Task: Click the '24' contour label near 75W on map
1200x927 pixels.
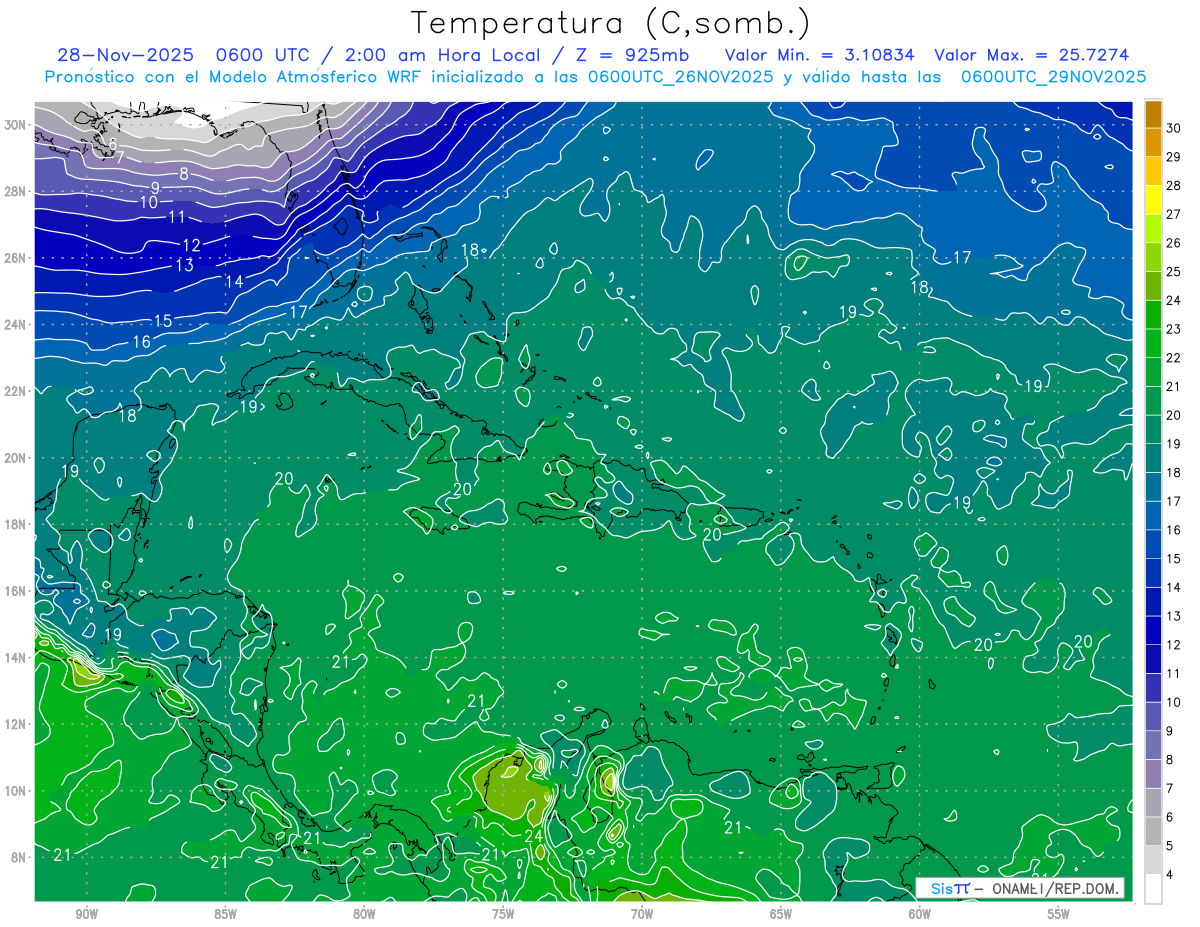Action: click(x=533, y=836)
